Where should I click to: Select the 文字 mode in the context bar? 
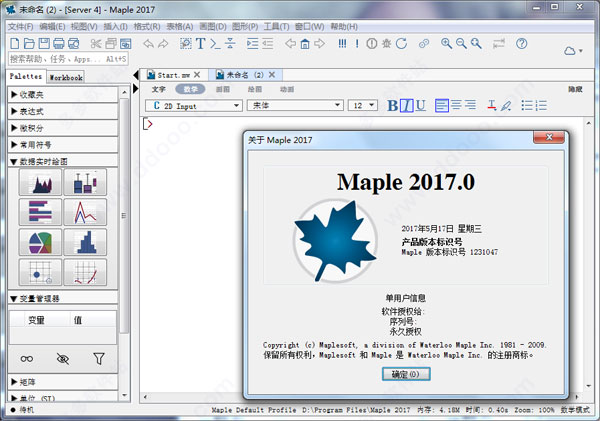[158, 89]
